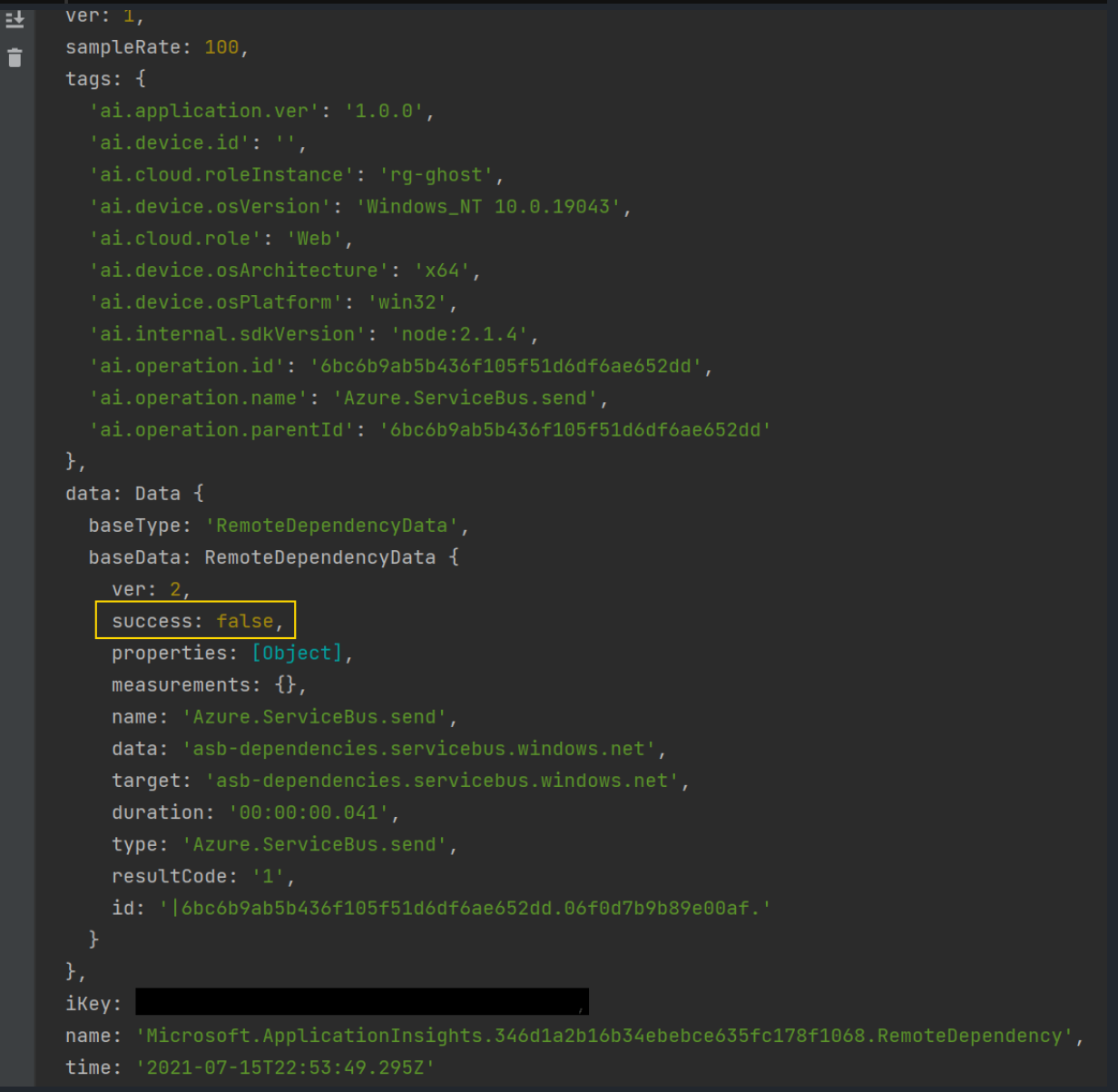Click the 'measurements: {}' line
This screenshot has width=1118, height=1092.
[209, 684]
